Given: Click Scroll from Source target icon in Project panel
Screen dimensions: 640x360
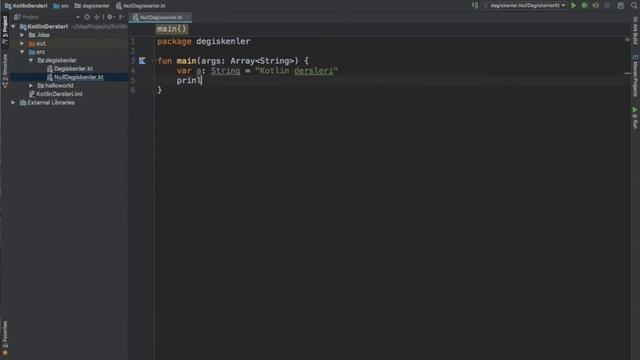Looking at the screenshot, I should (x=87, y=17).
